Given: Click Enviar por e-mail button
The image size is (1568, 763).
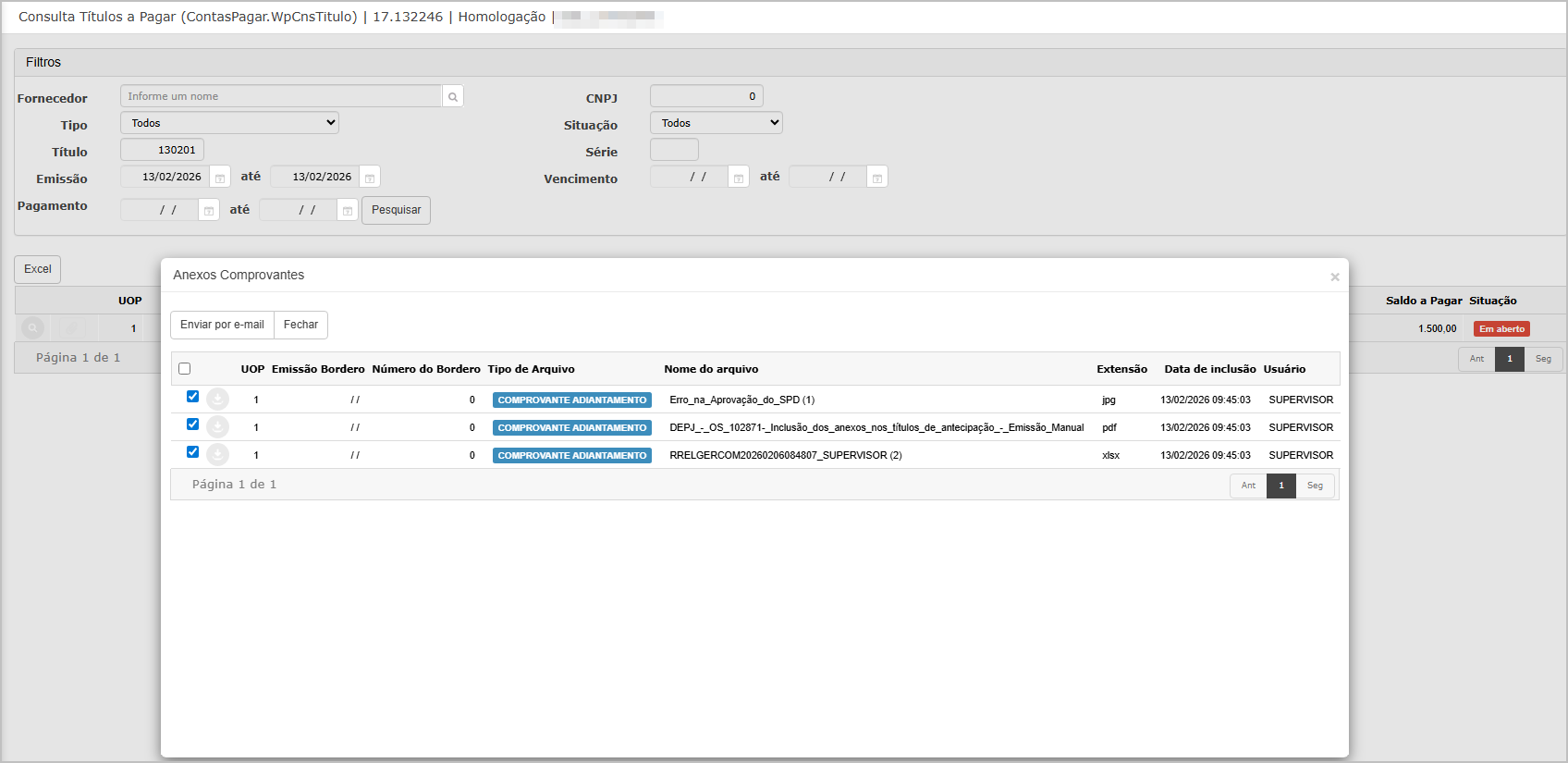Looking at the screenshot, I should (x=222, y=325).
